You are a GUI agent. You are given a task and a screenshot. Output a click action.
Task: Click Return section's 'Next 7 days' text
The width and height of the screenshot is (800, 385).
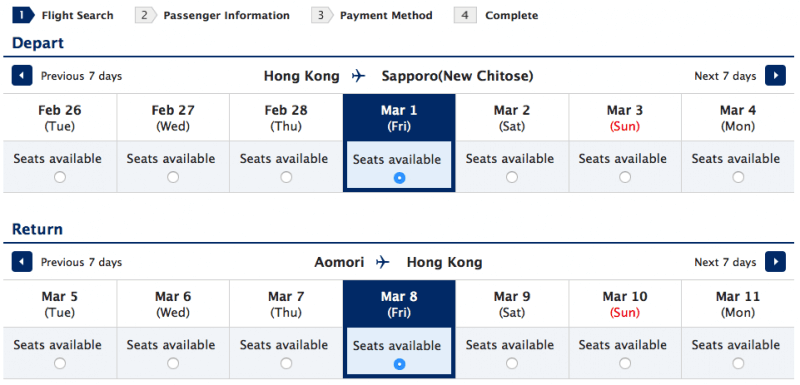click(725, 262)
